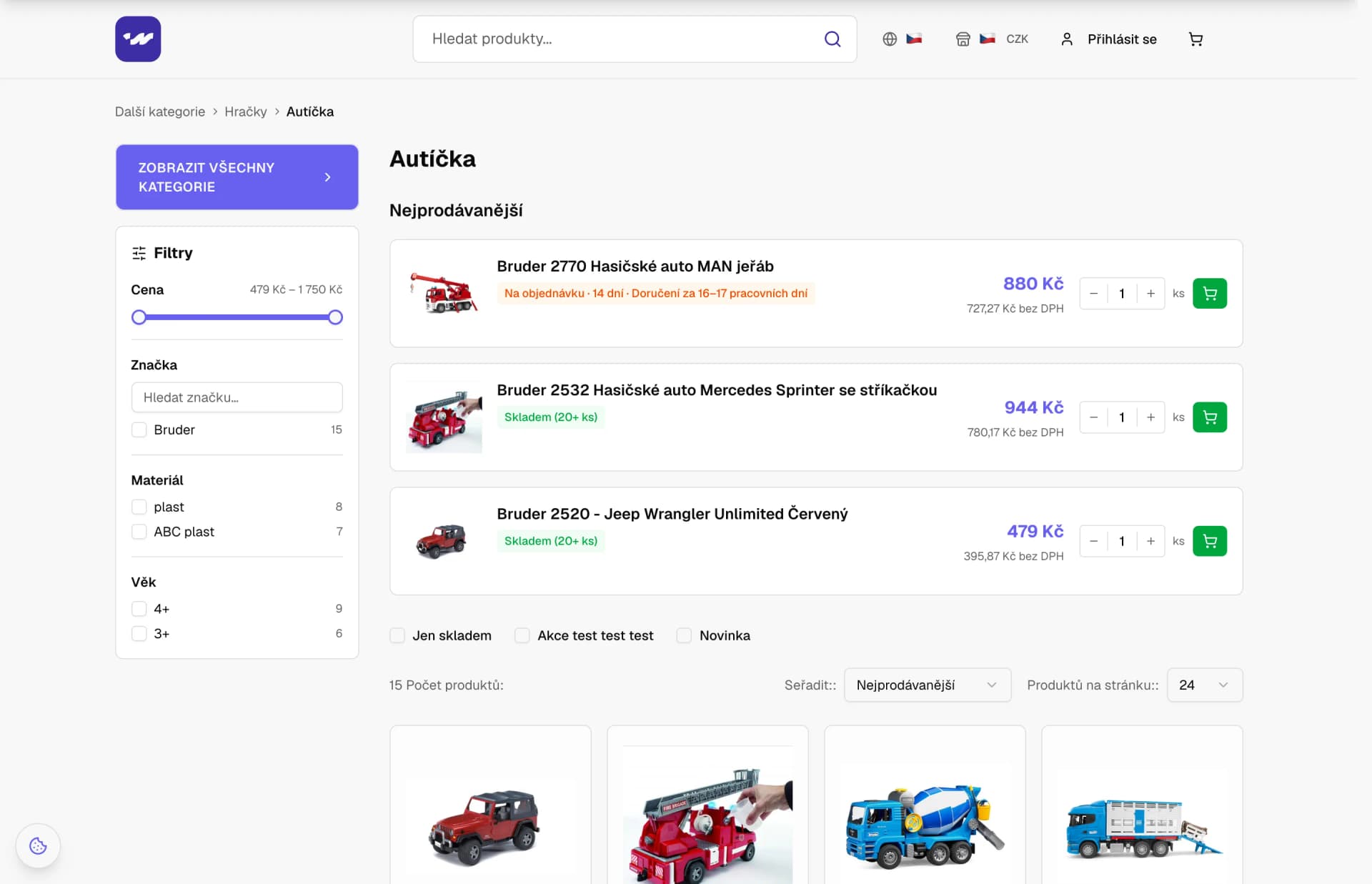Go to Hračky breadcrumb
The height and width of the screenshot is (884, 1372).
click(x=246, y=111)
